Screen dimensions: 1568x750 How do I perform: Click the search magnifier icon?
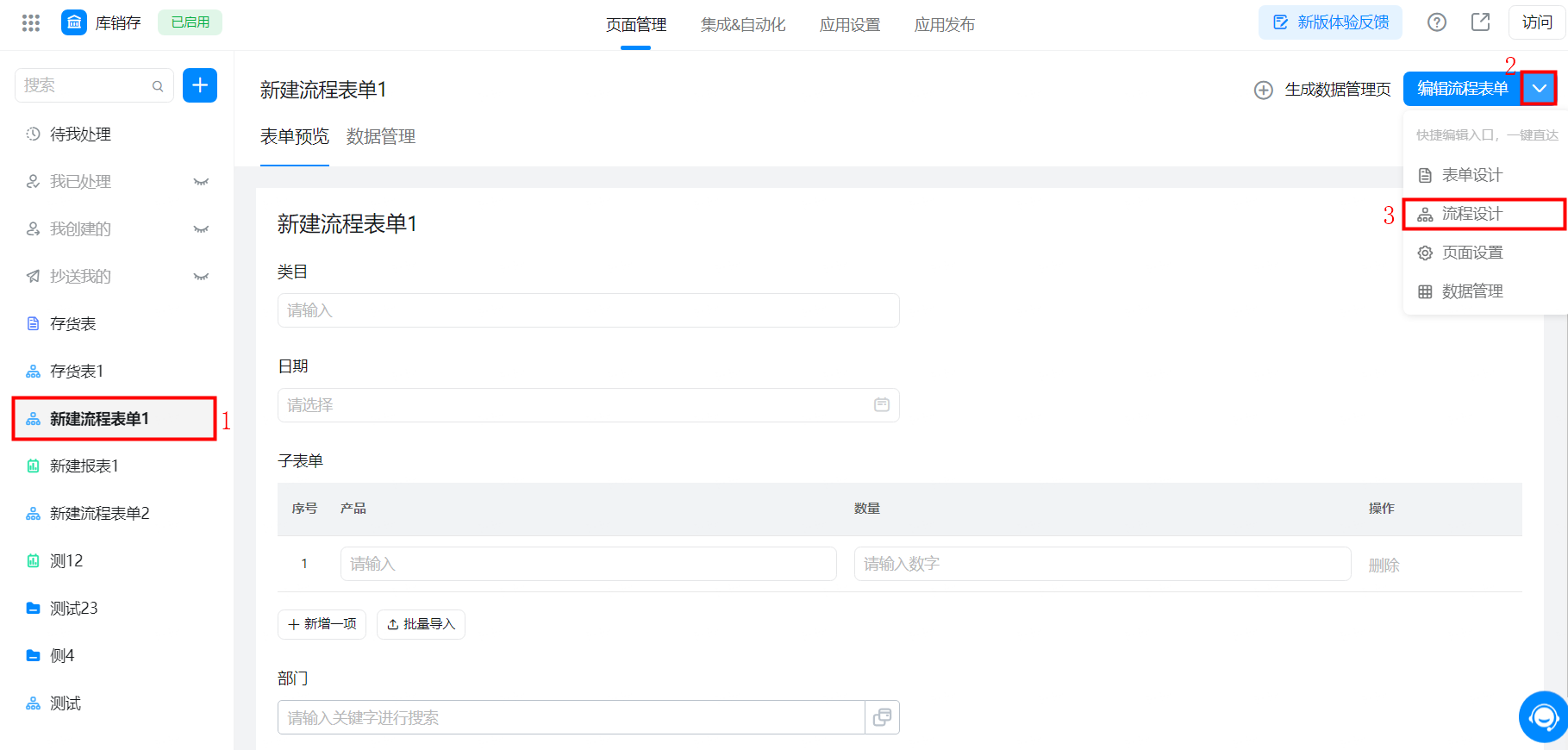pyautogui.click(x=158, y=86)
